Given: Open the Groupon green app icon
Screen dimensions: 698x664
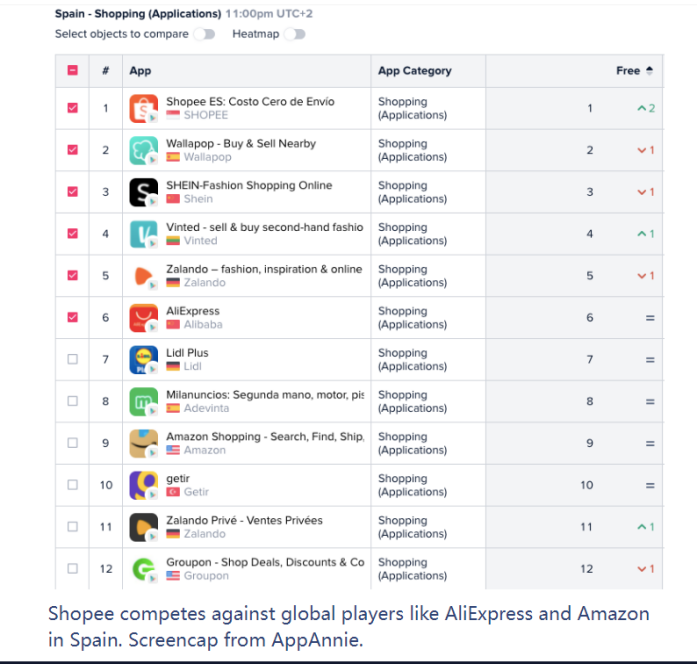Looking at the screenshot, I should coord(143,568).
